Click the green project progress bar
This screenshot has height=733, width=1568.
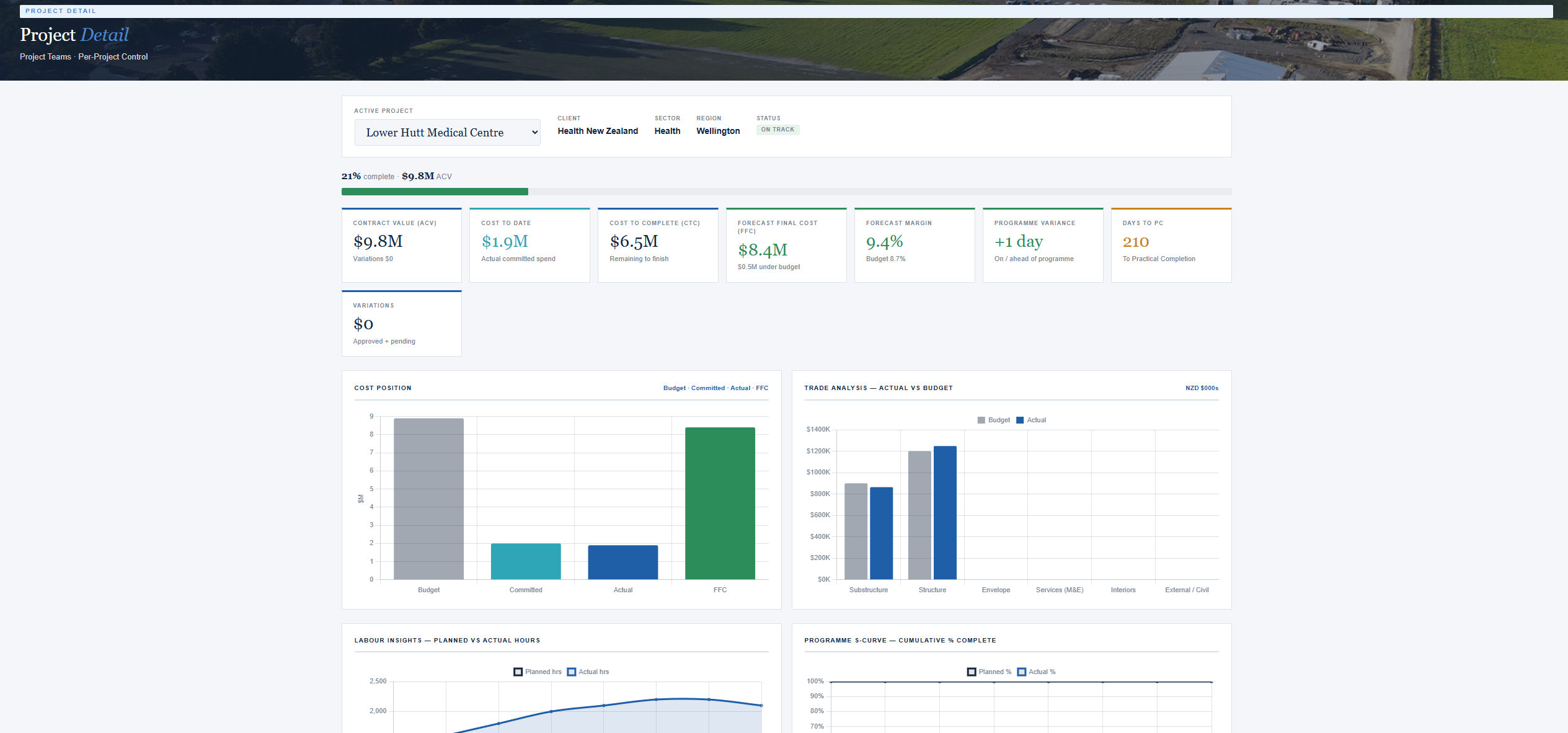tap(435, 192)
